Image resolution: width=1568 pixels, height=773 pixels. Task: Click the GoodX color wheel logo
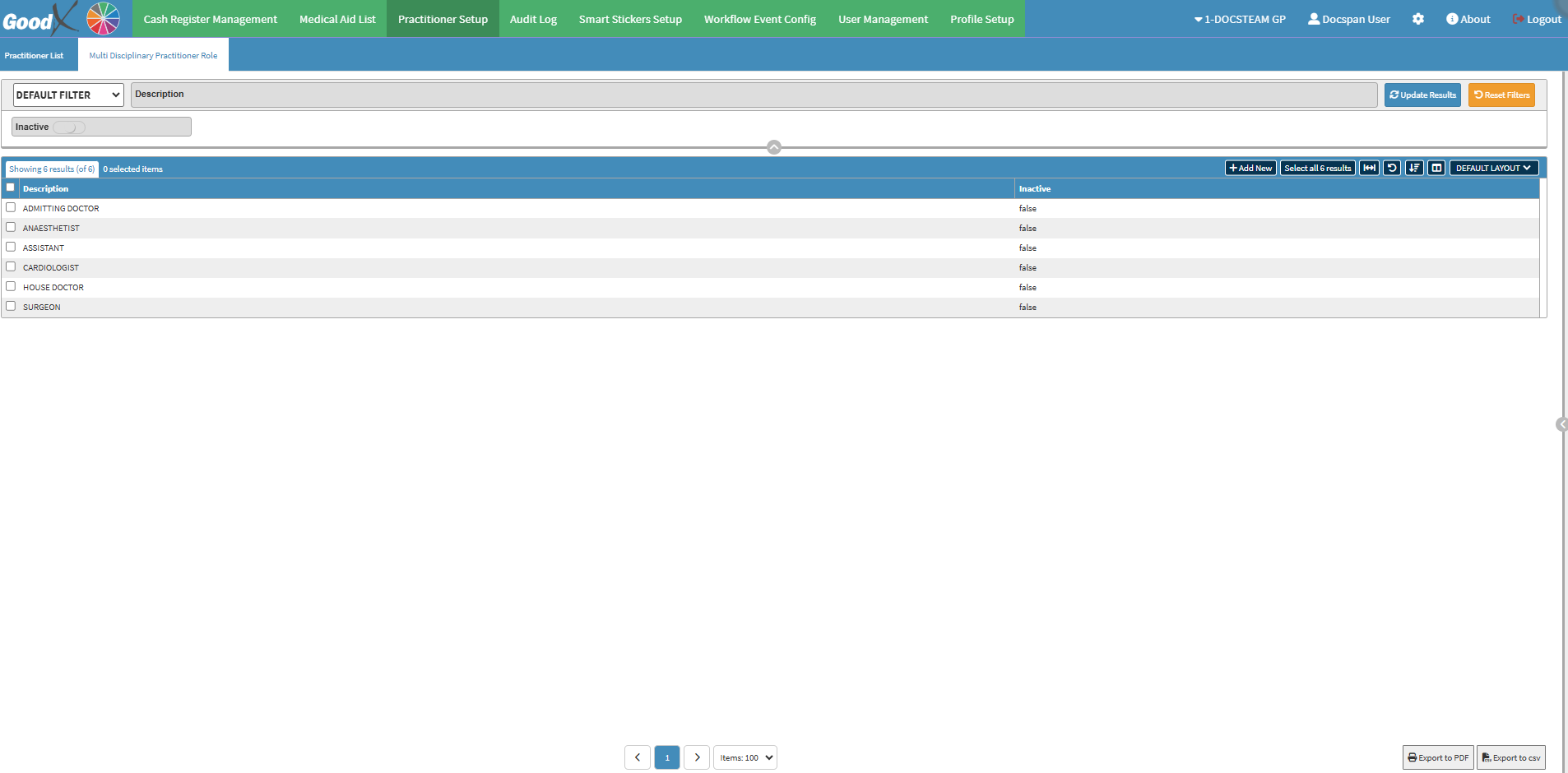click(103, 18)
